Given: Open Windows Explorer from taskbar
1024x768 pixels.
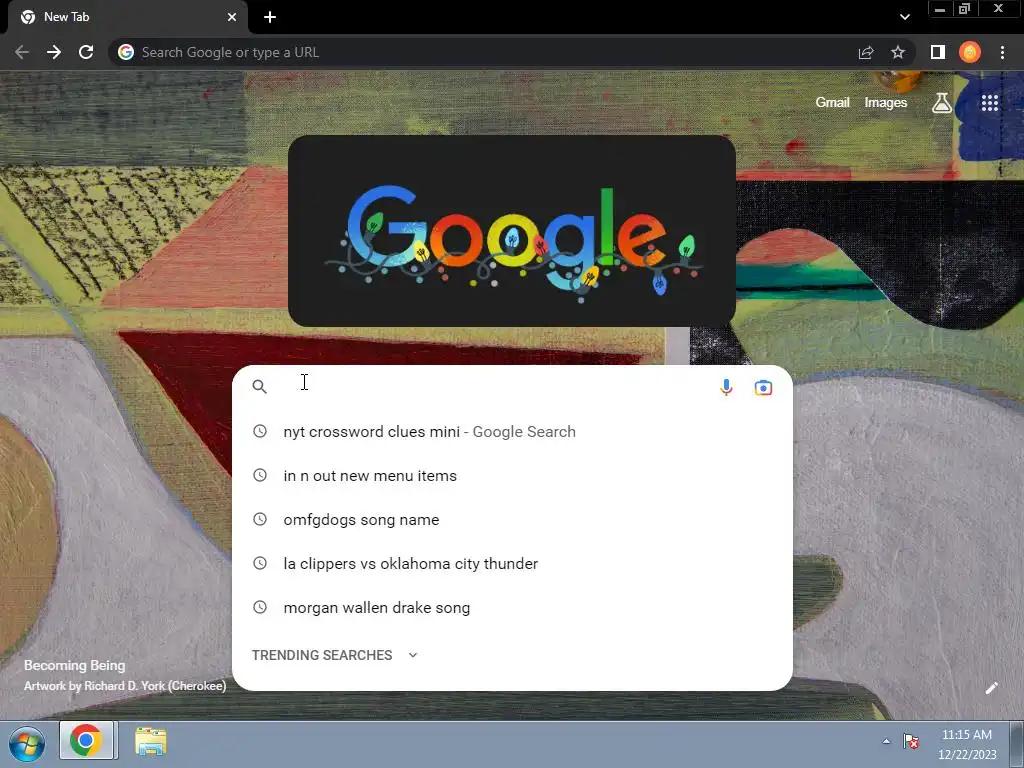Looking at the screenshot, I should pos(151,742).
